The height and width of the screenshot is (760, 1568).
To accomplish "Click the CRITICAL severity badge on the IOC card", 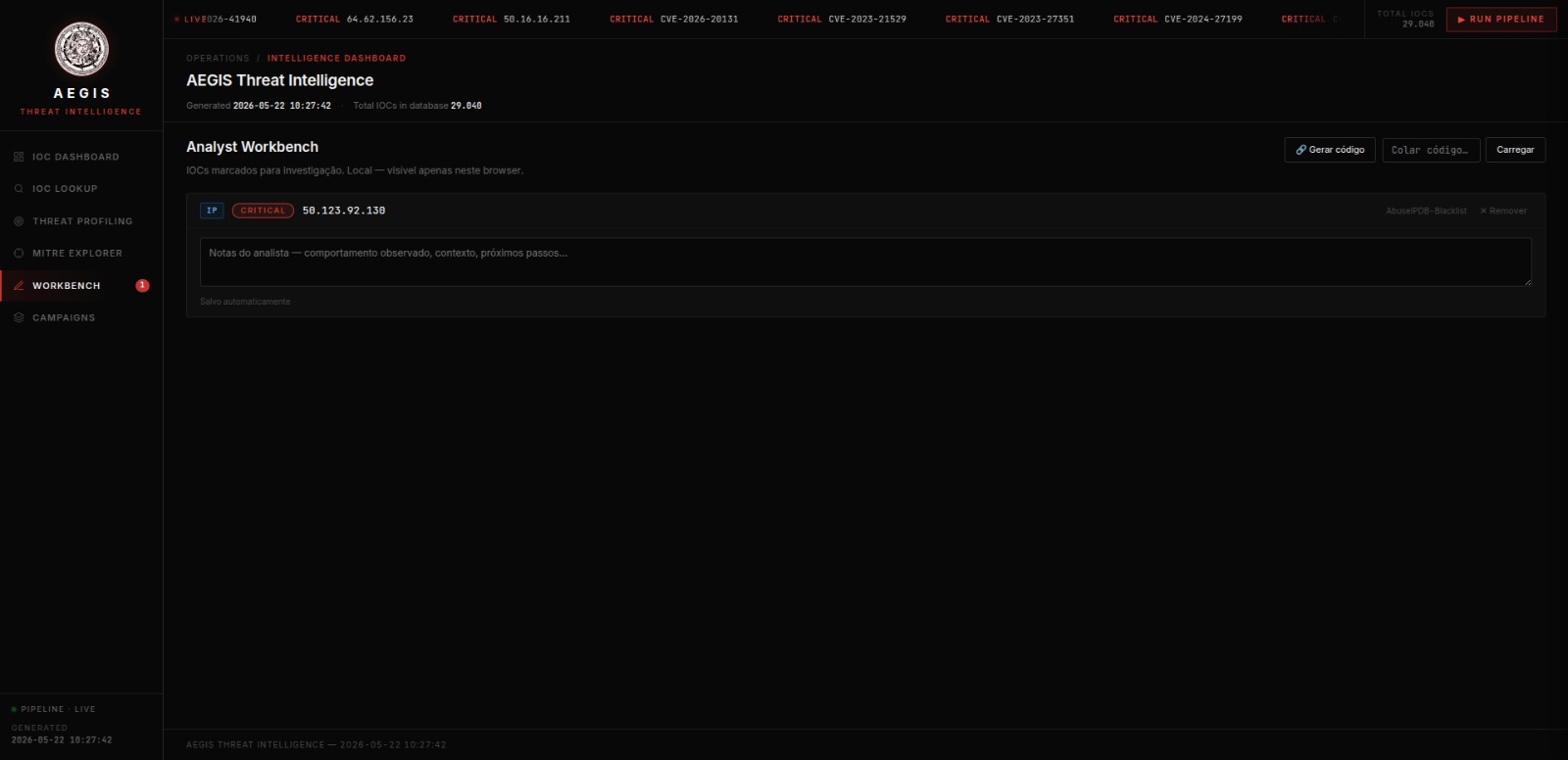I will tap(263, 211).
